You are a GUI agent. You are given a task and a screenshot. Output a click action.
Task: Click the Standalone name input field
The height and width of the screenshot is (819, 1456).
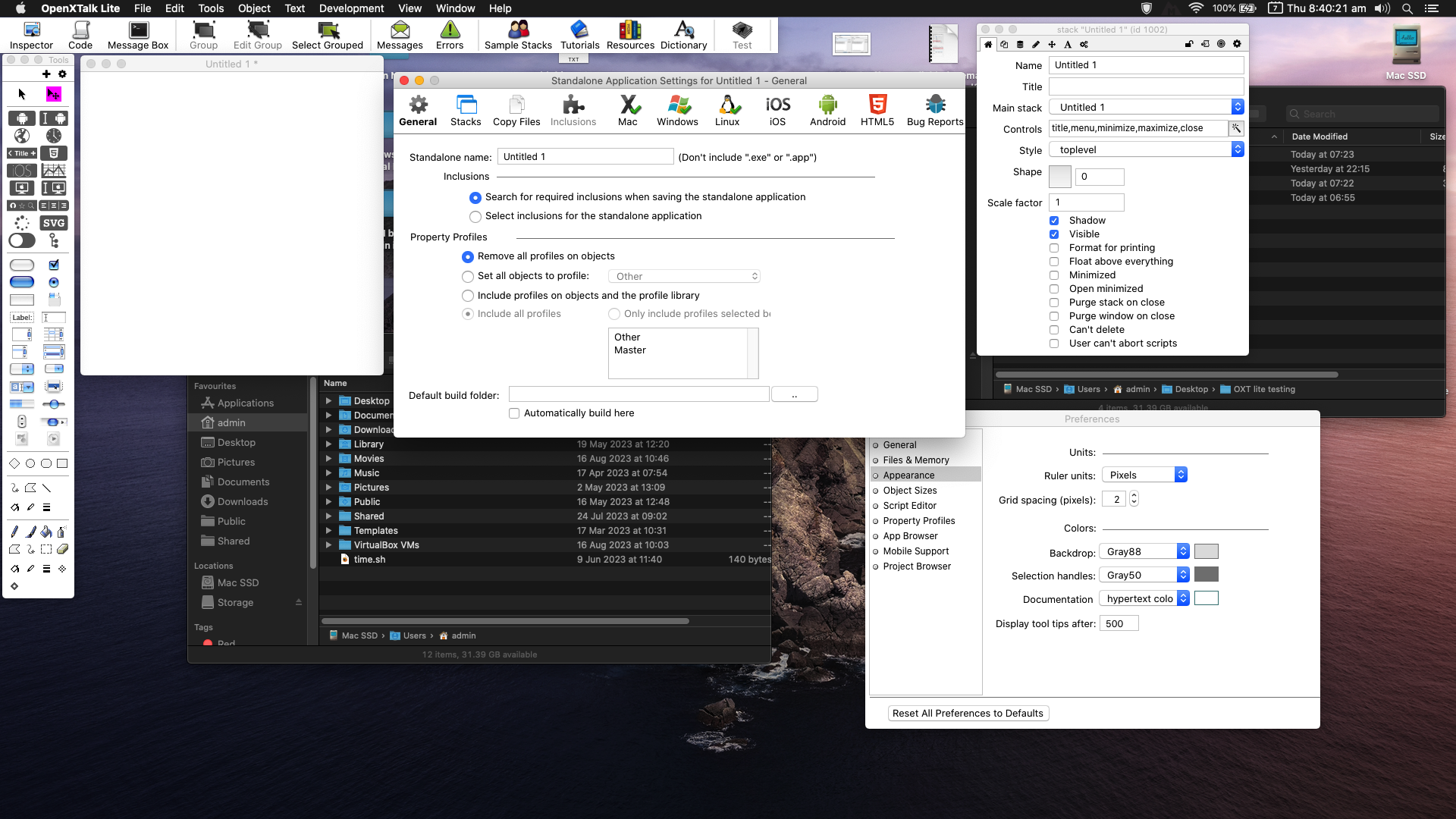585,156
